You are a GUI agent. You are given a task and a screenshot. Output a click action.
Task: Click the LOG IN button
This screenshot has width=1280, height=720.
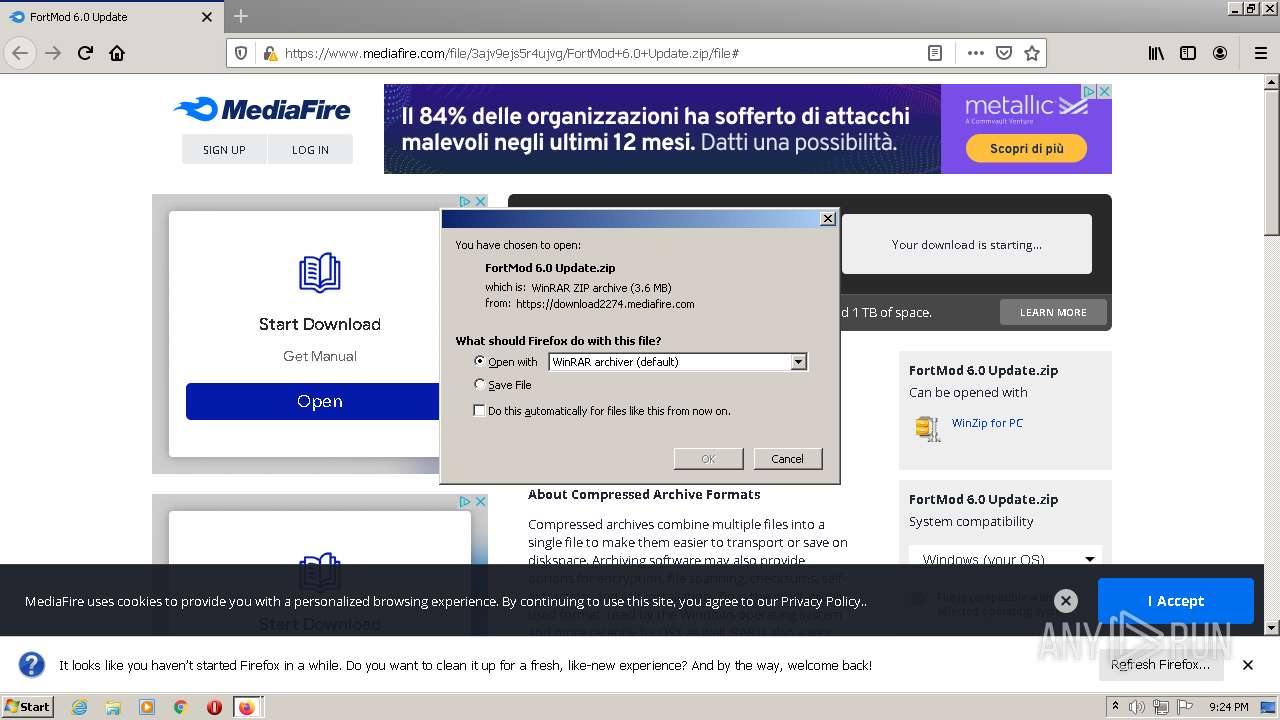[310, 149]
